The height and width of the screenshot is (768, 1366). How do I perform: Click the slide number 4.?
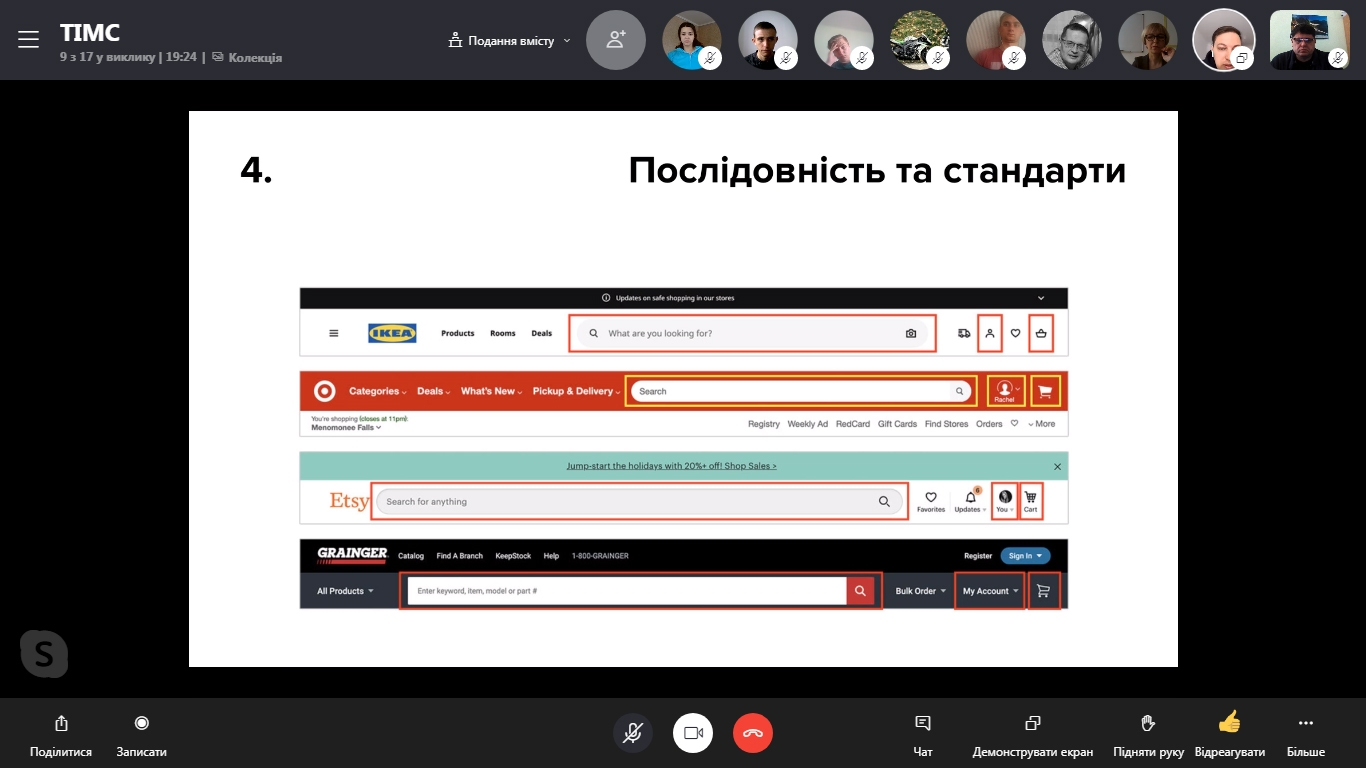click(256, 170)
